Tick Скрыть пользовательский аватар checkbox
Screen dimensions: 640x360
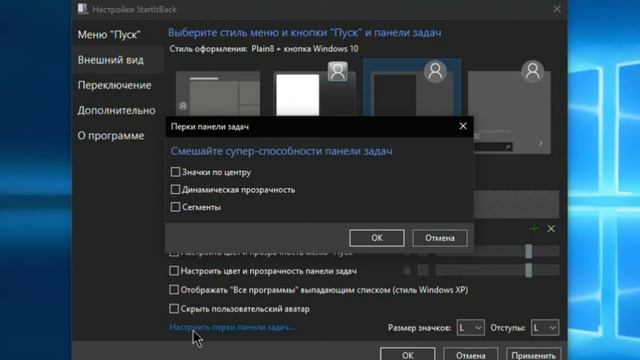pos(174,309)
